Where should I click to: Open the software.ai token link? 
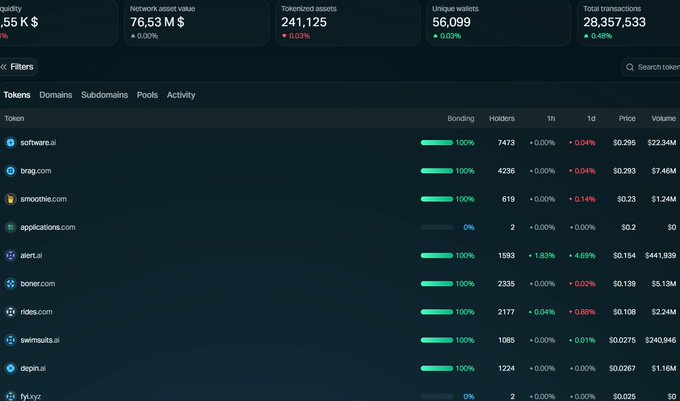pyautogui.click(x=38, y=143)
